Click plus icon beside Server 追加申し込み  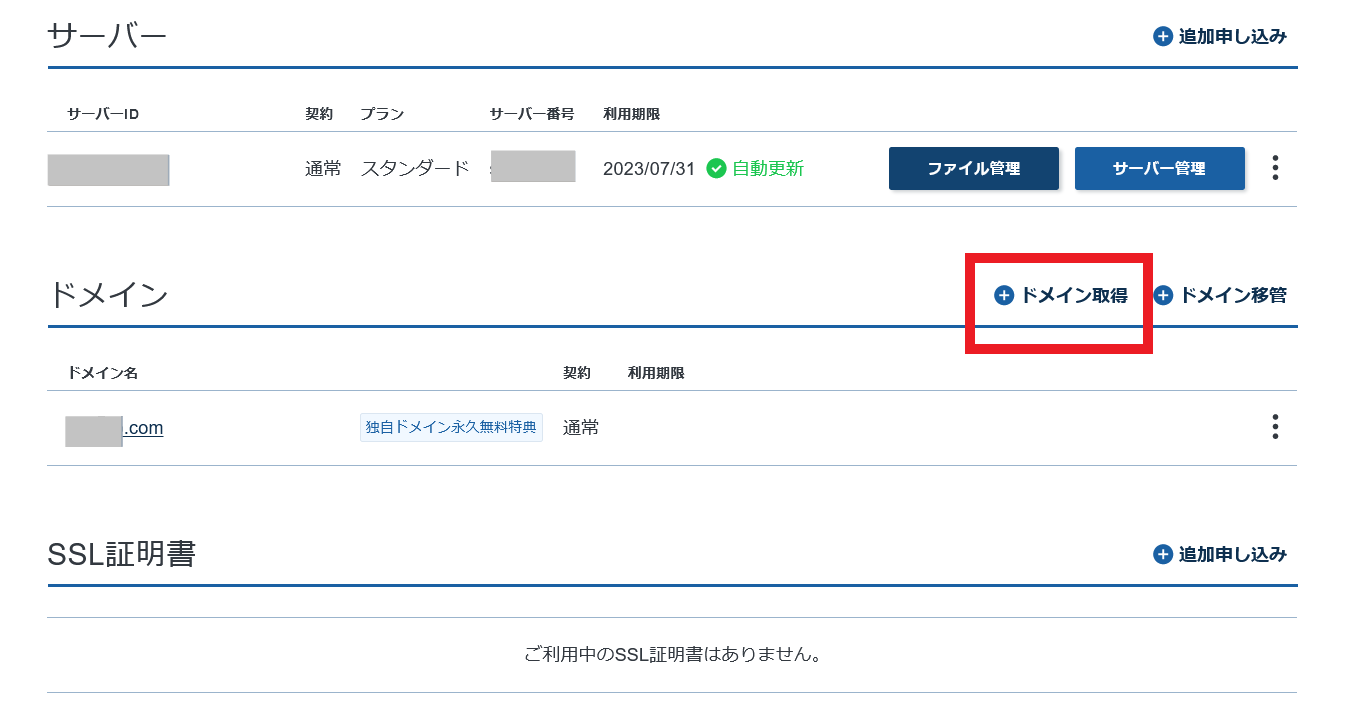[x=1163, y=37]
